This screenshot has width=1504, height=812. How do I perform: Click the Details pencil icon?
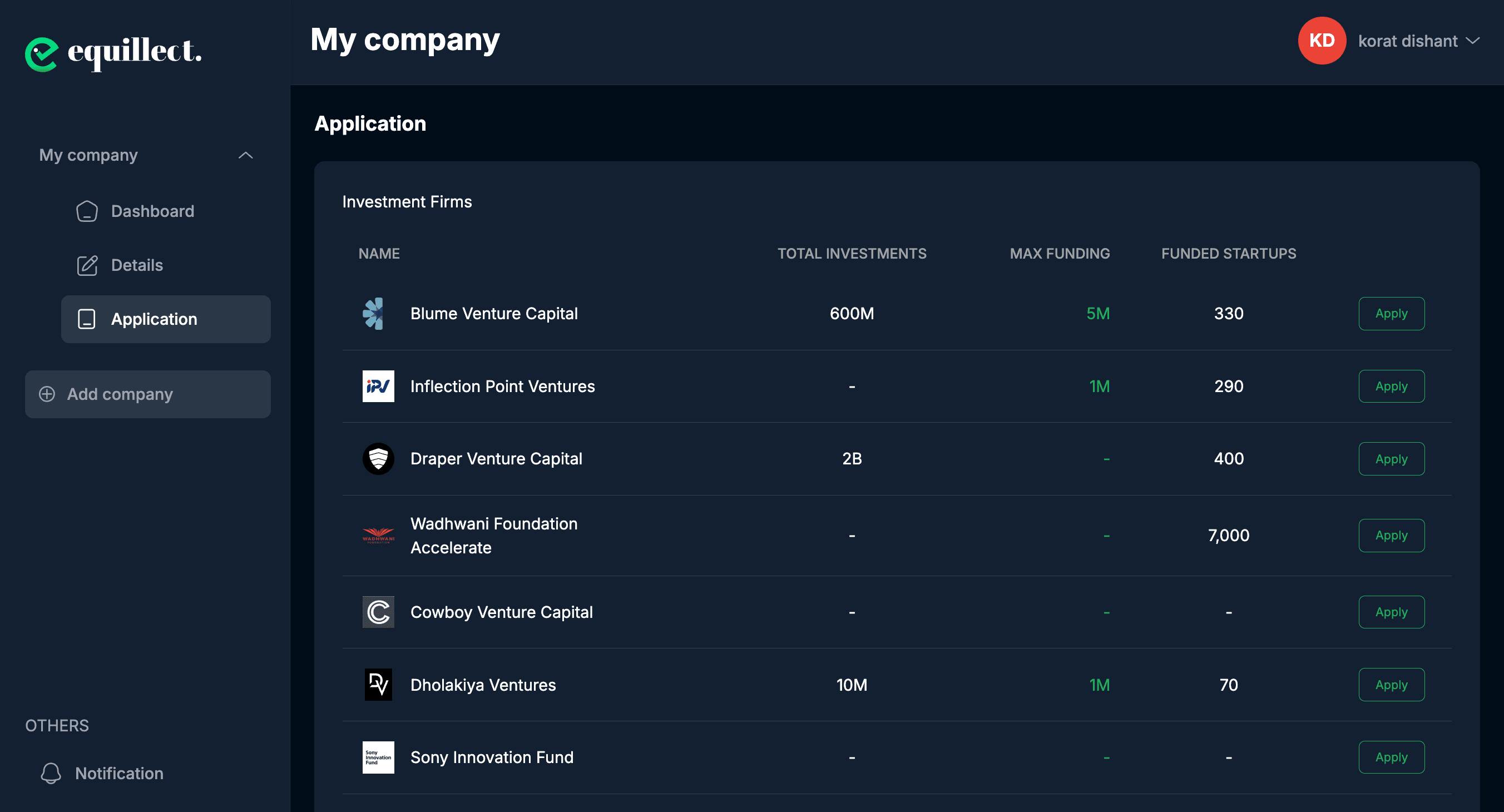[87, 265]
